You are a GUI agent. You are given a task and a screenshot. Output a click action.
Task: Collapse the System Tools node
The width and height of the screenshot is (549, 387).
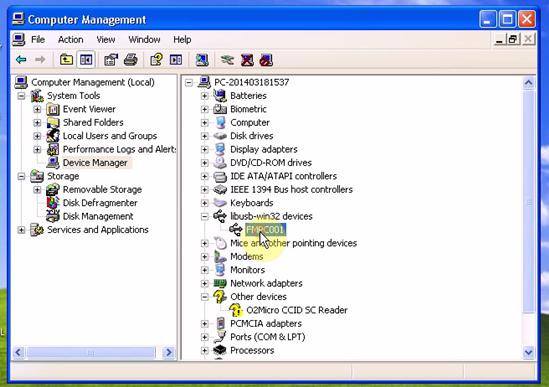[21, 96]
